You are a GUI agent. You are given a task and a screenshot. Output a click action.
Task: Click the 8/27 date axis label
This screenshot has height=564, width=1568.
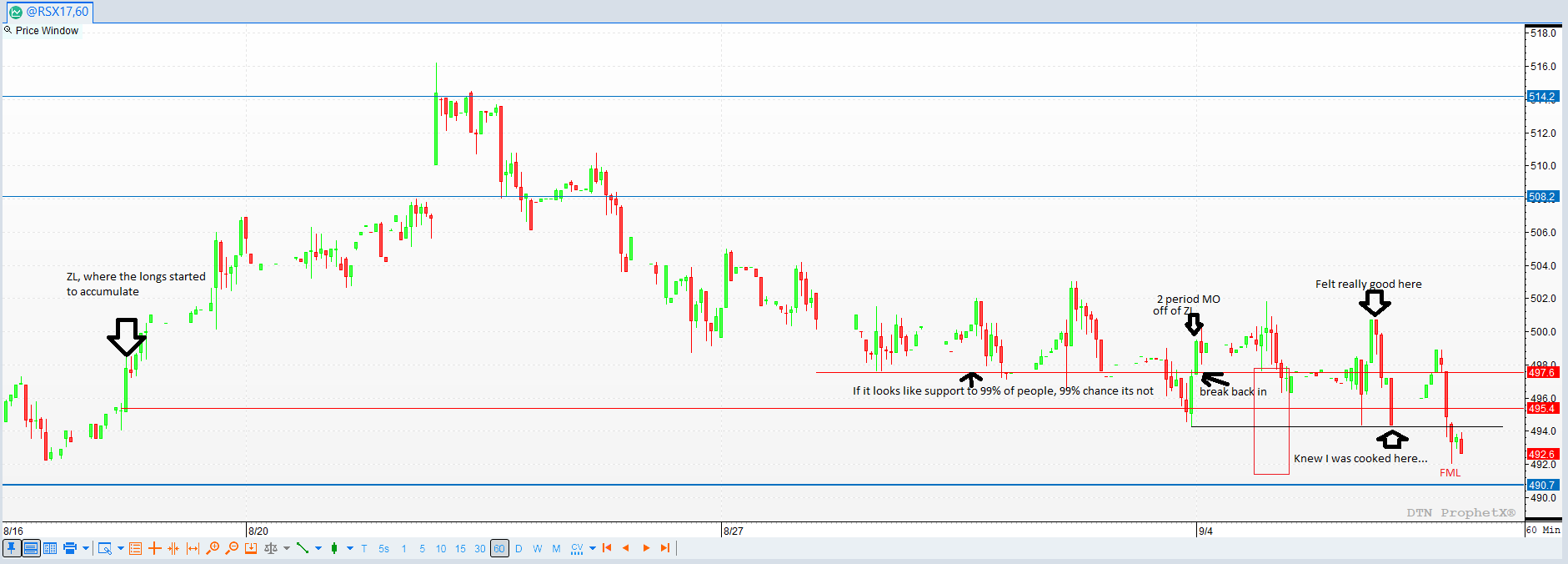(734, 531)
